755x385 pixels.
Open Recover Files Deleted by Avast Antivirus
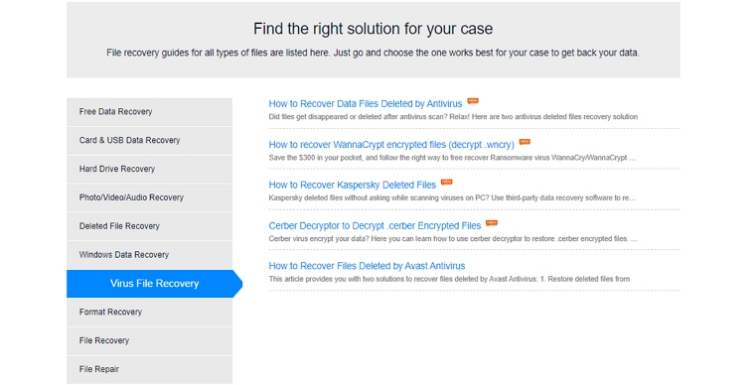tap(367, 266)
